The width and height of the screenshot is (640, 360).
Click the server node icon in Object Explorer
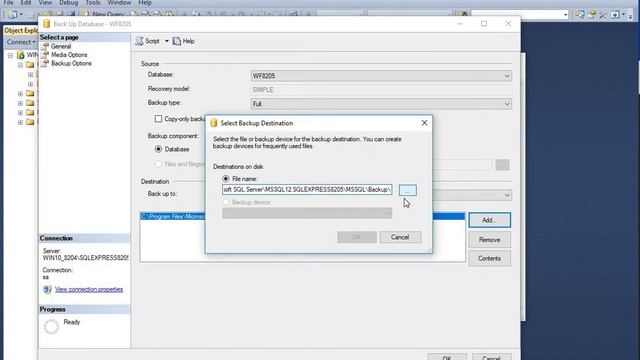pyautogui.click(x=20, y=55)
